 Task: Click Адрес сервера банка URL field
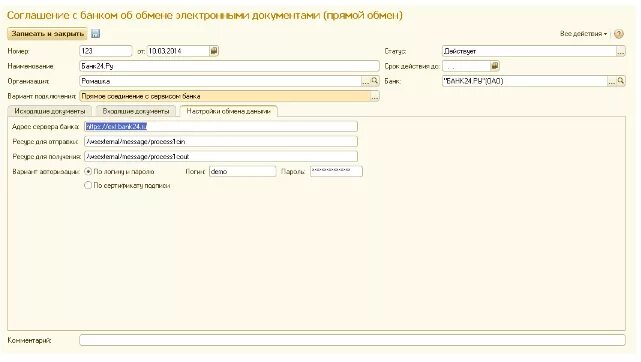221,127
